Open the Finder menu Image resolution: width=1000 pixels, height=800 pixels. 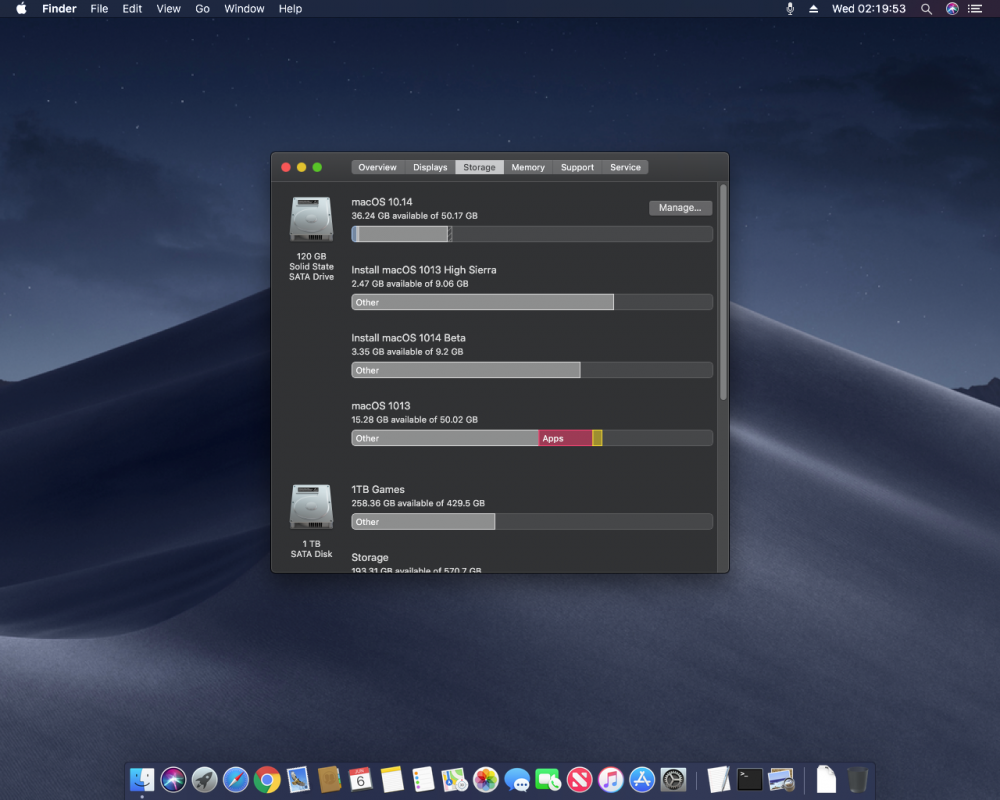click(59, 9)
